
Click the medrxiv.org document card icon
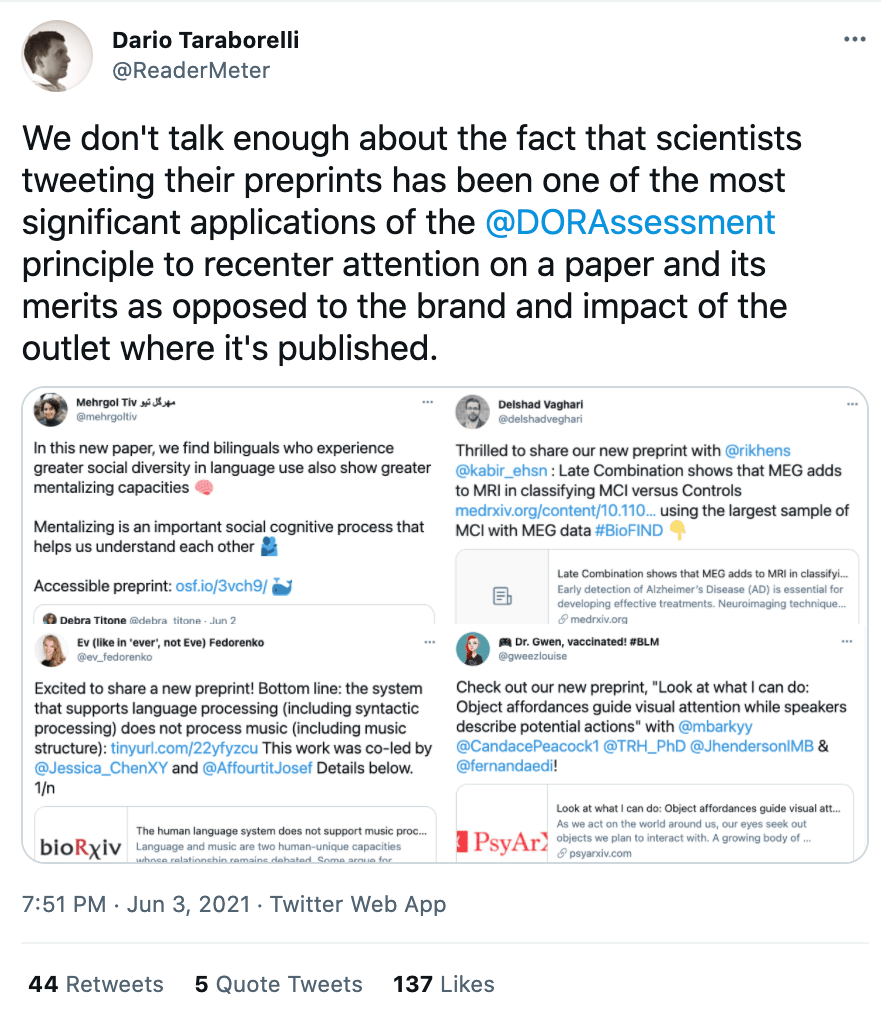pos(502,596)
